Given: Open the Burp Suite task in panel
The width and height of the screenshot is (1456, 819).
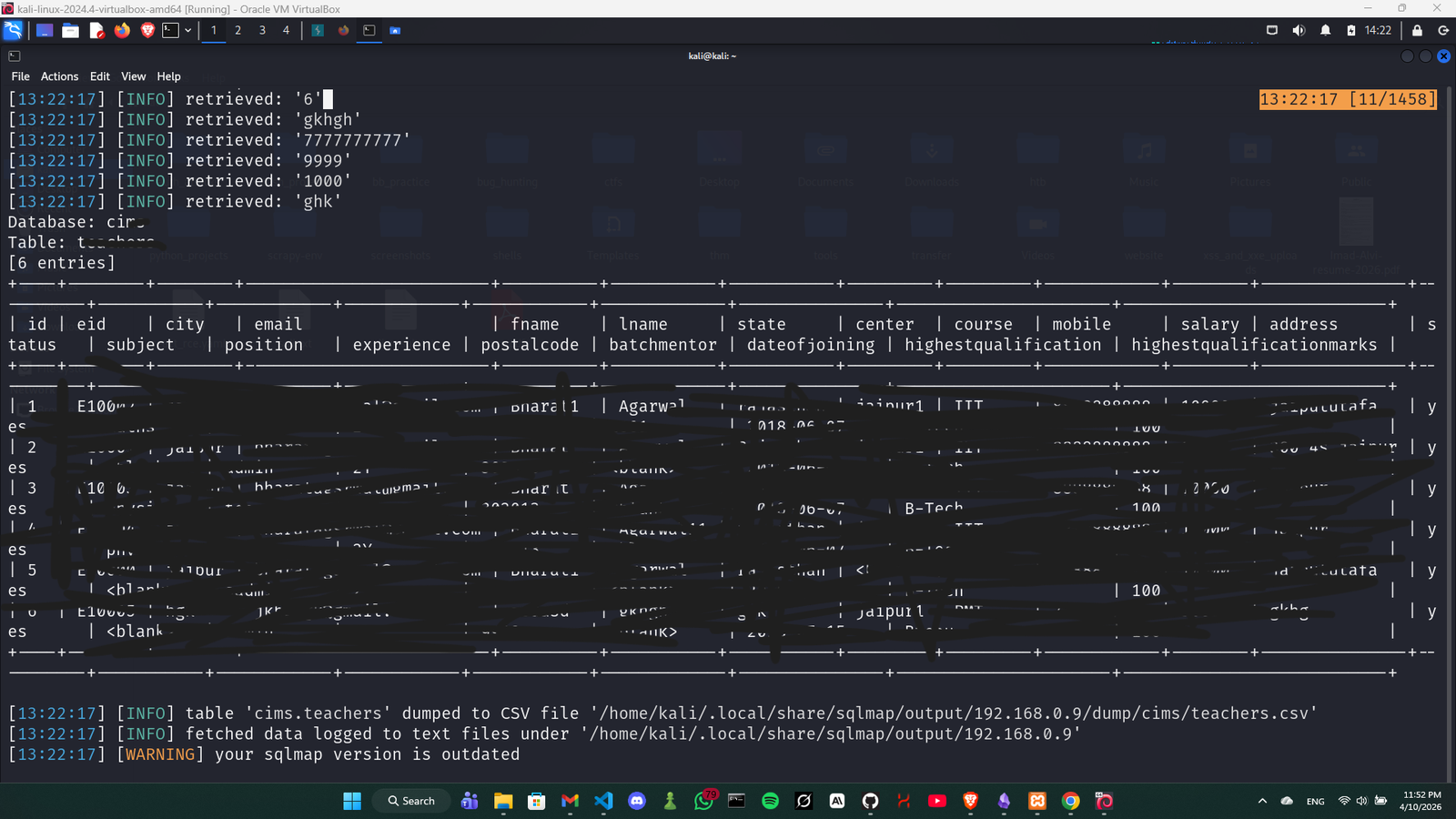Looking at the screenshot, I should click(x=318, y=30).
